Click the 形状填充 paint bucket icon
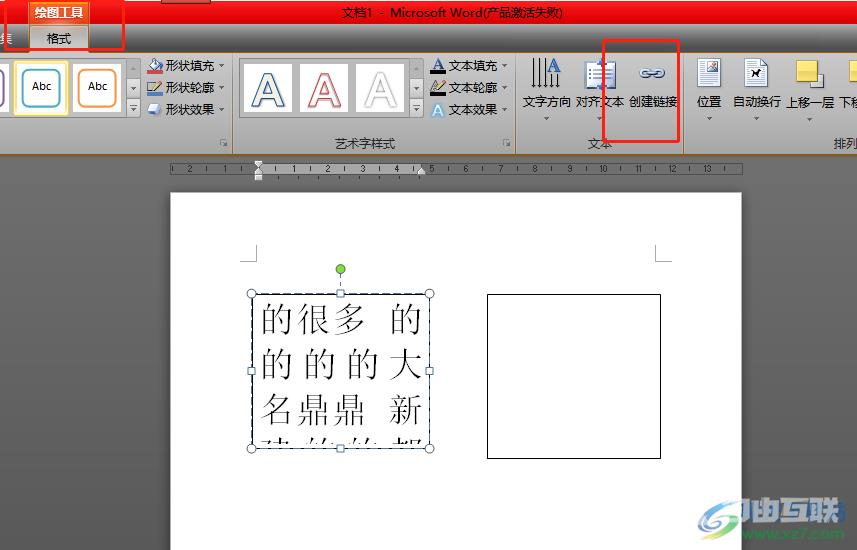This screenshot has height=550, width=857. tap(155, 66)
